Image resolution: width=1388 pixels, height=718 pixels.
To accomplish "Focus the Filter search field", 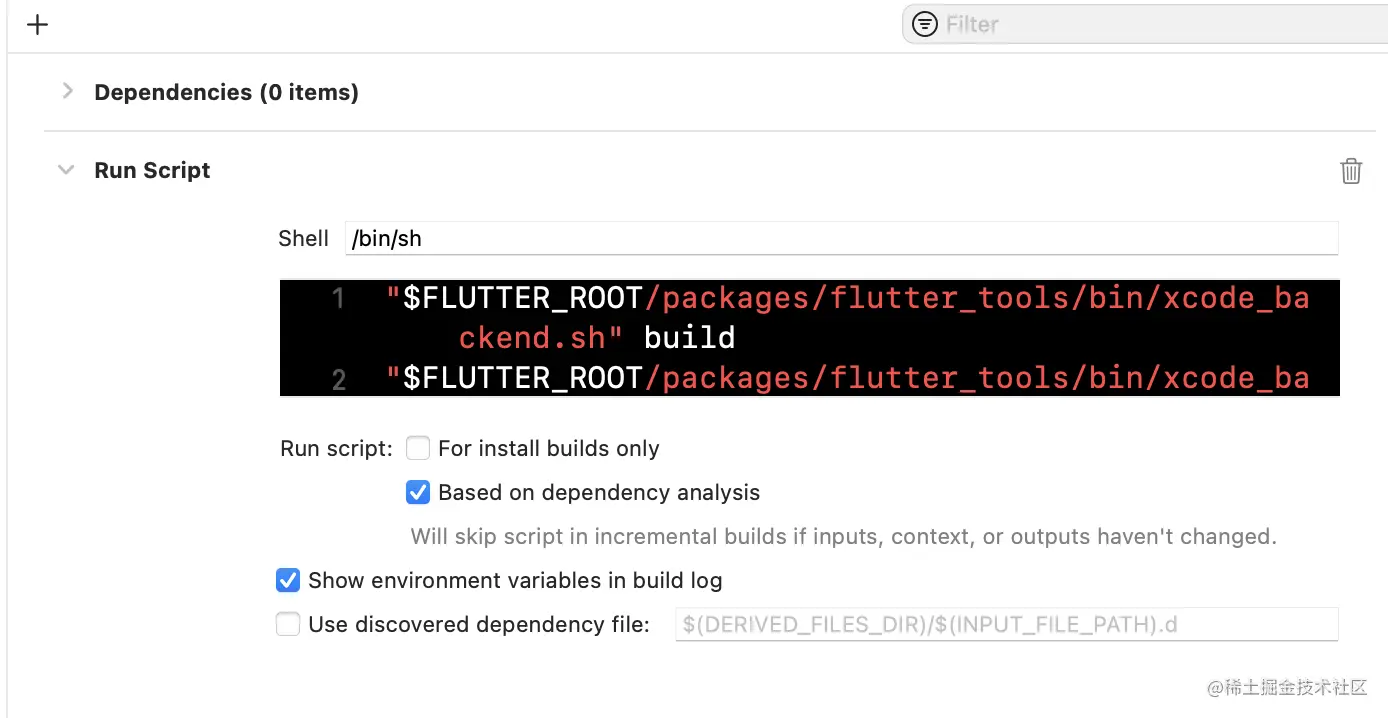I will 1150,25.
